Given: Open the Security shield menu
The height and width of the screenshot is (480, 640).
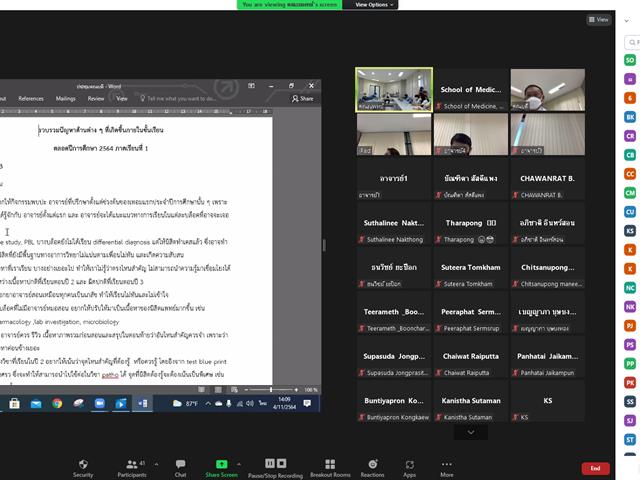Looking at the screenshot, I should 83,468.
